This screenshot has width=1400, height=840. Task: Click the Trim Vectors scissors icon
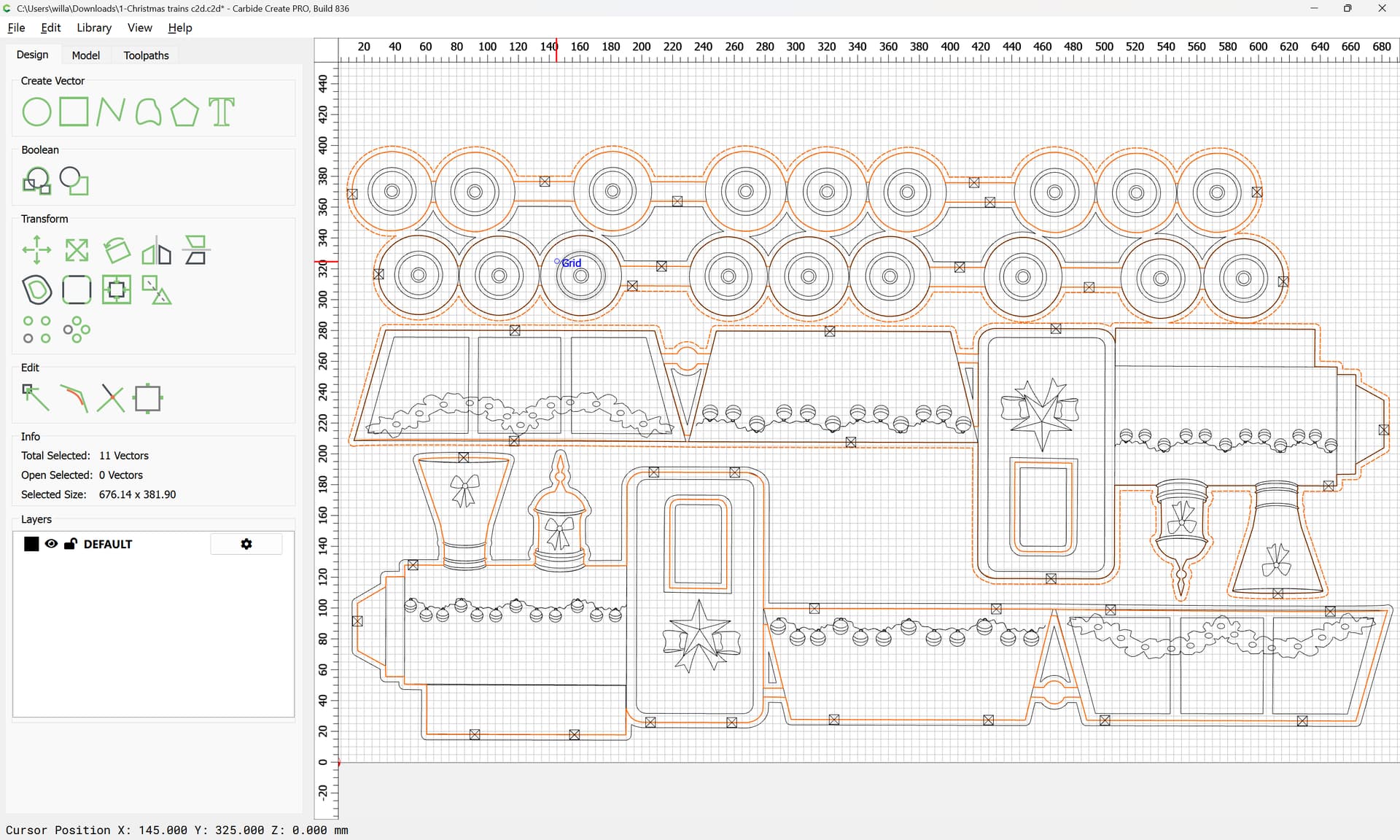pyautogui.click(x=111, y=398)
